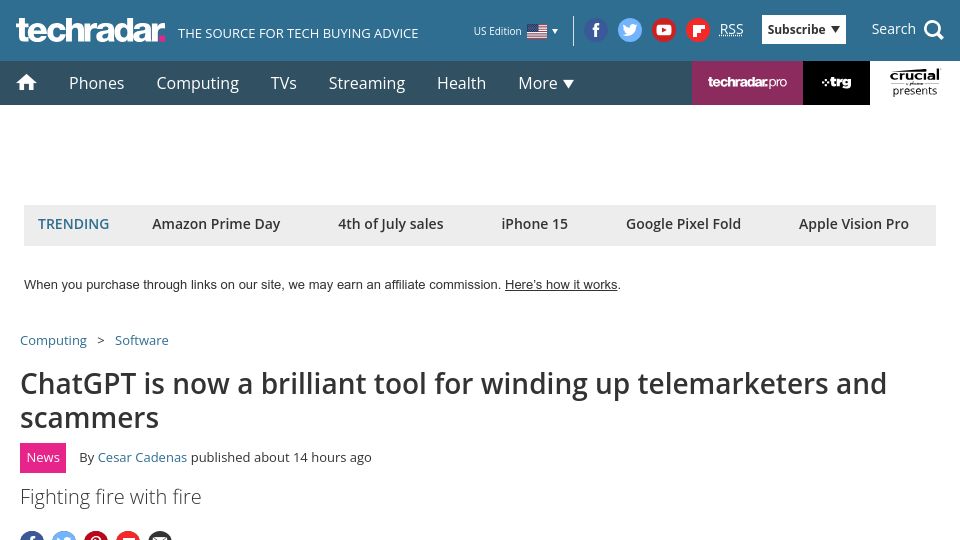The image size is (960, 540).
Task: Share article via Twitter icon below subtitle
Action: pos(64,536)
